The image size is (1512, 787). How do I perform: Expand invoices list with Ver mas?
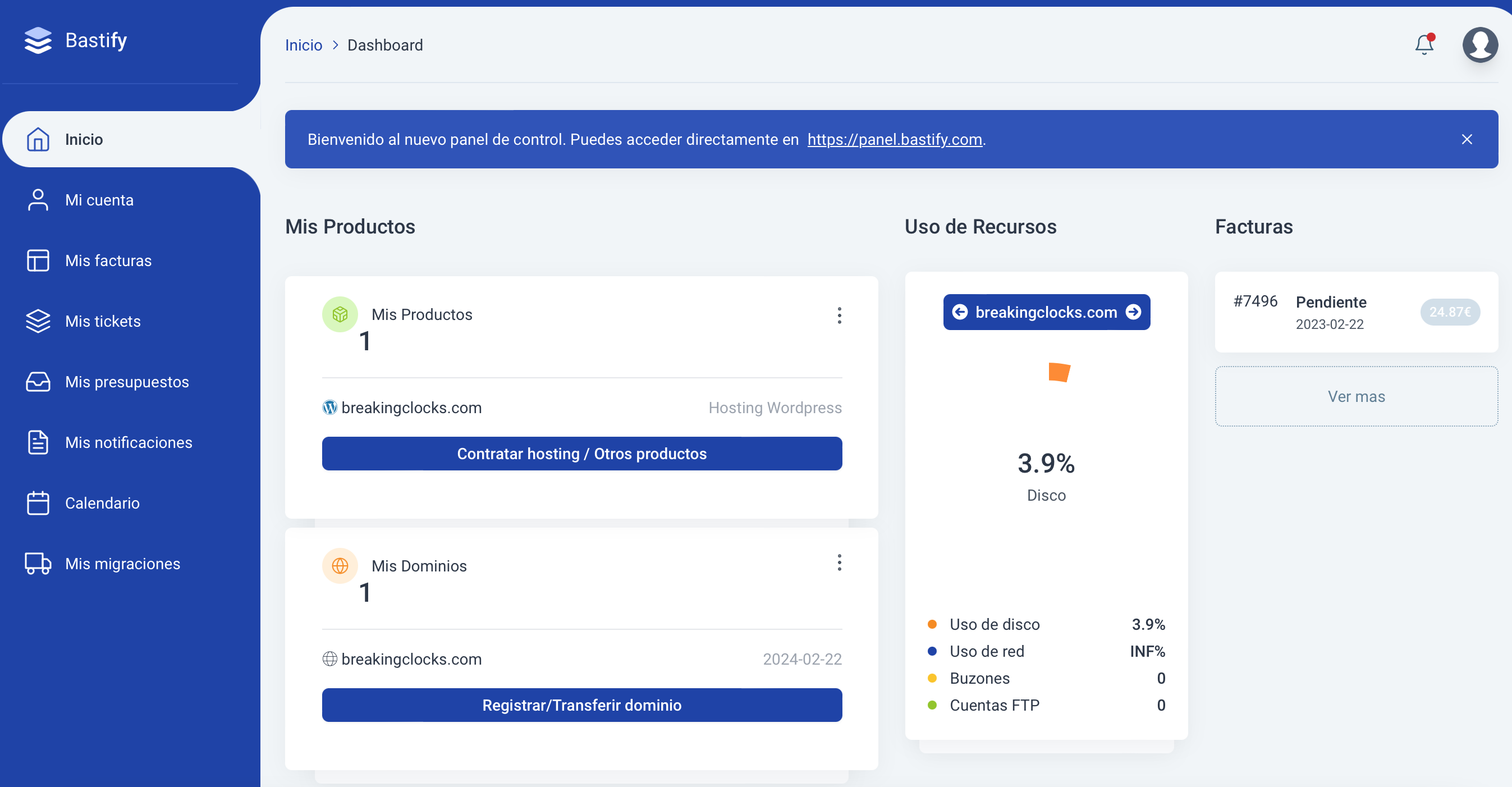pyautogui.click(x=1356, y=396)
